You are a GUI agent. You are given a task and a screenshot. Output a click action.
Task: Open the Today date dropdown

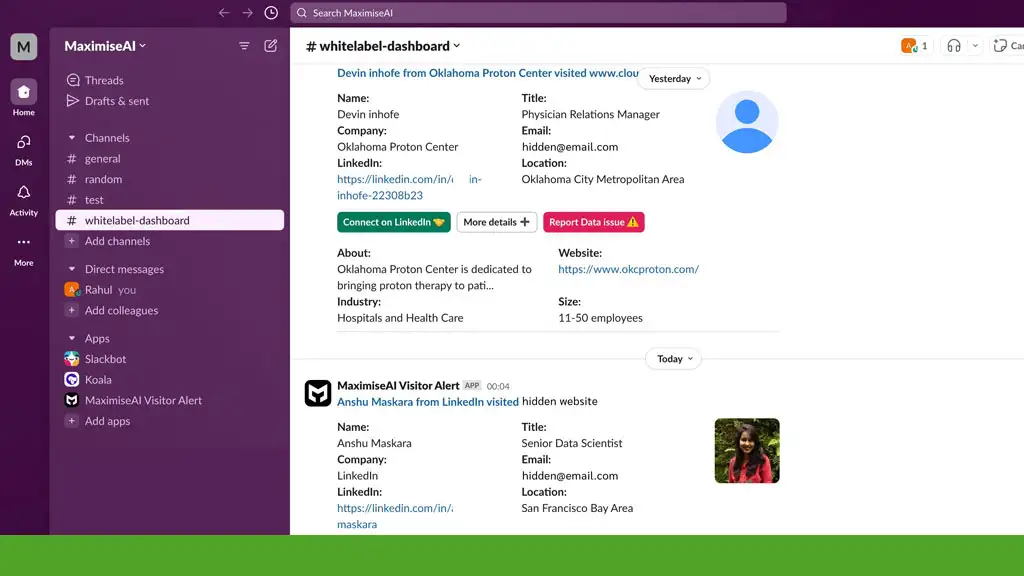point(674,359)
